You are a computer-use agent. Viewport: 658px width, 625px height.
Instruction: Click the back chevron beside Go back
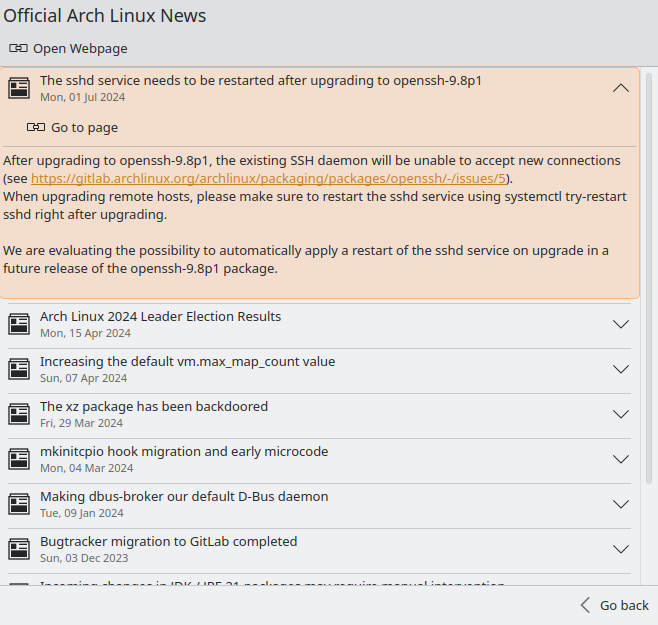(586, 605)
